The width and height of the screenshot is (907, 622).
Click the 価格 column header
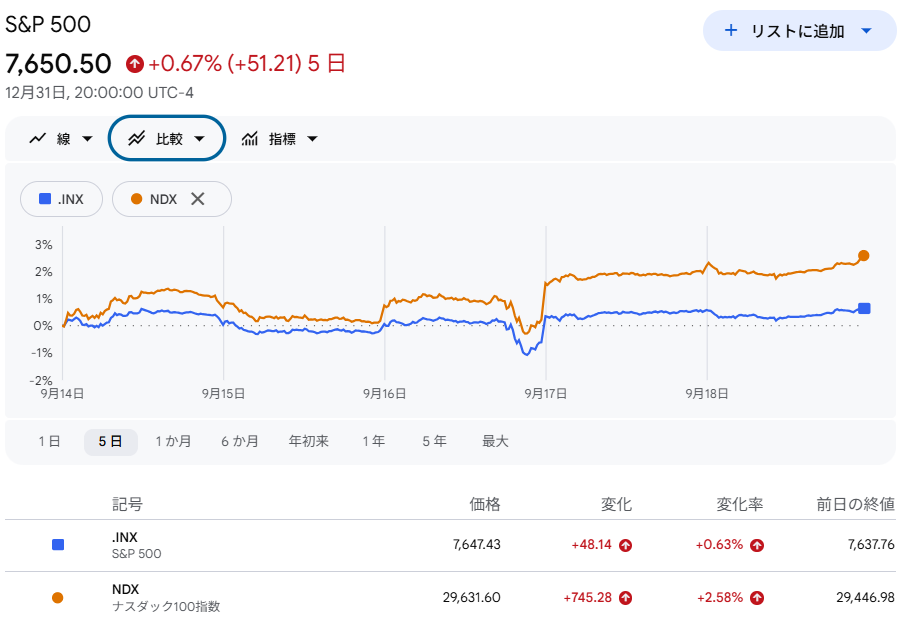click(x=485, y=505)
